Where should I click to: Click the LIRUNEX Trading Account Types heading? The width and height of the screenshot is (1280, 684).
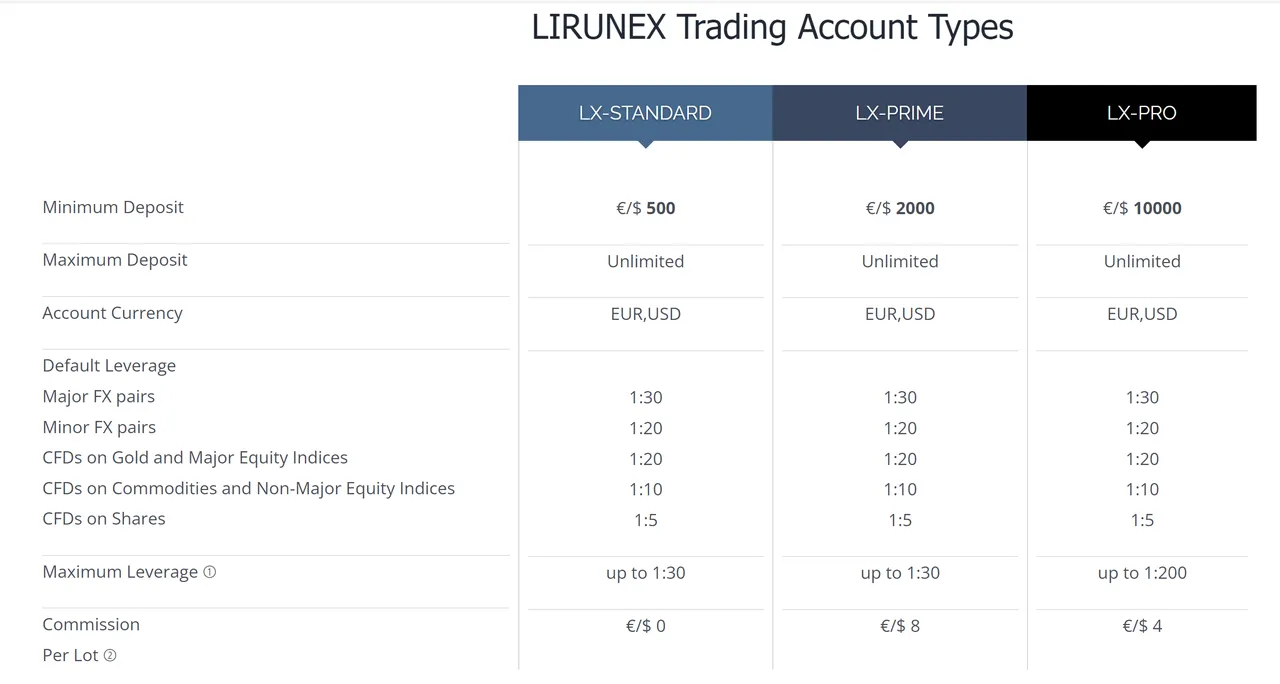point(772,27)
